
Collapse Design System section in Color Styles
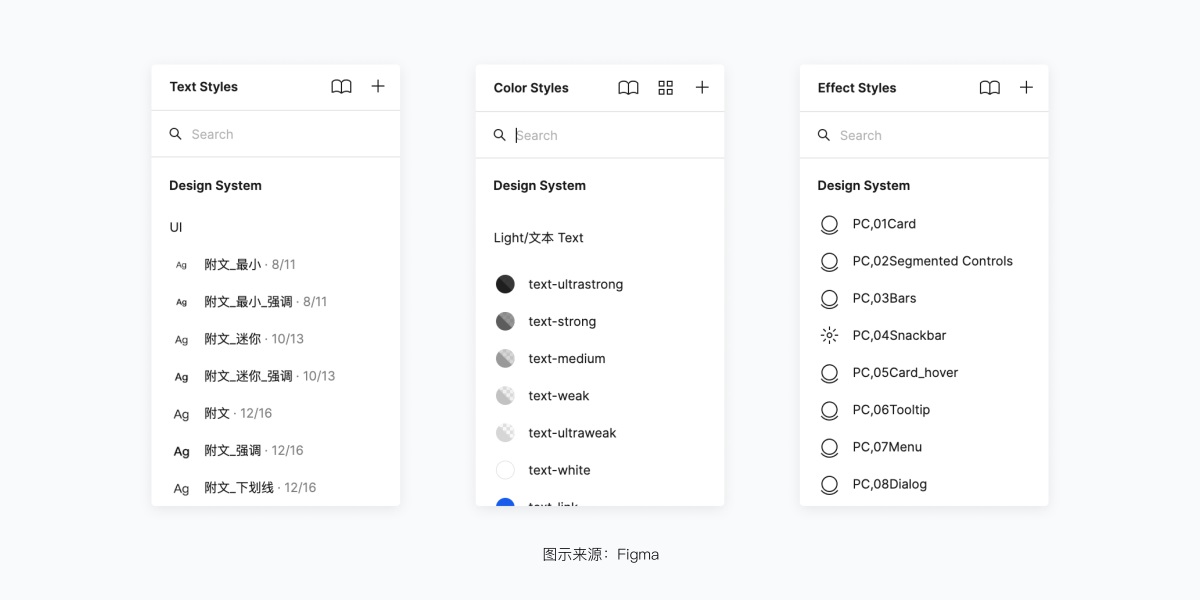coord(539,185)
